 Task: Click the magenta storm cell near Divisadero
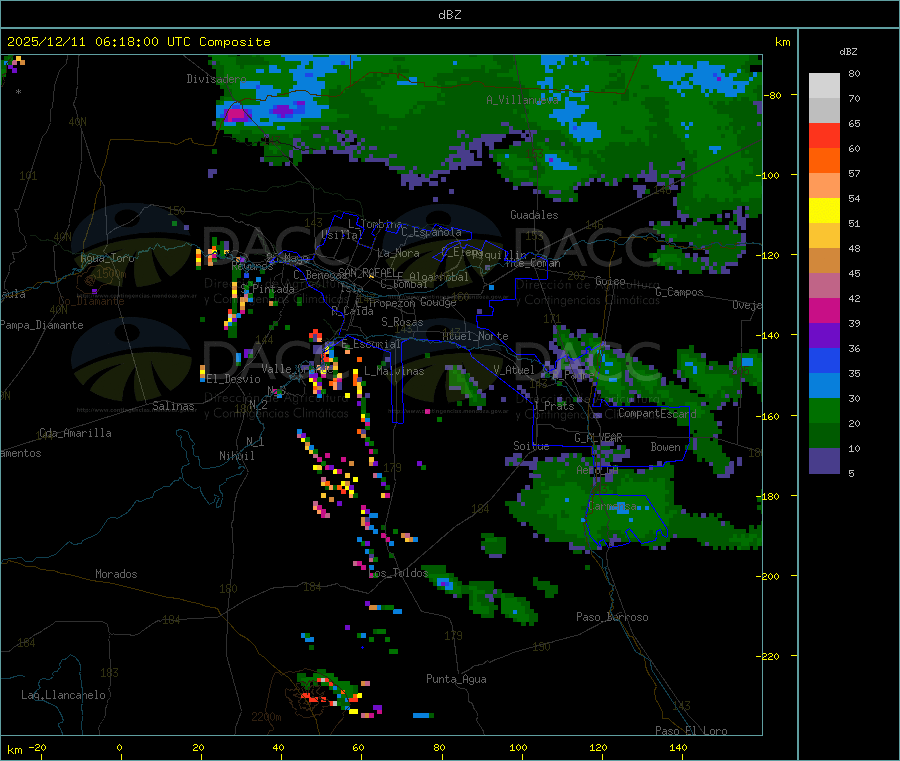click(x=235, y=114)
